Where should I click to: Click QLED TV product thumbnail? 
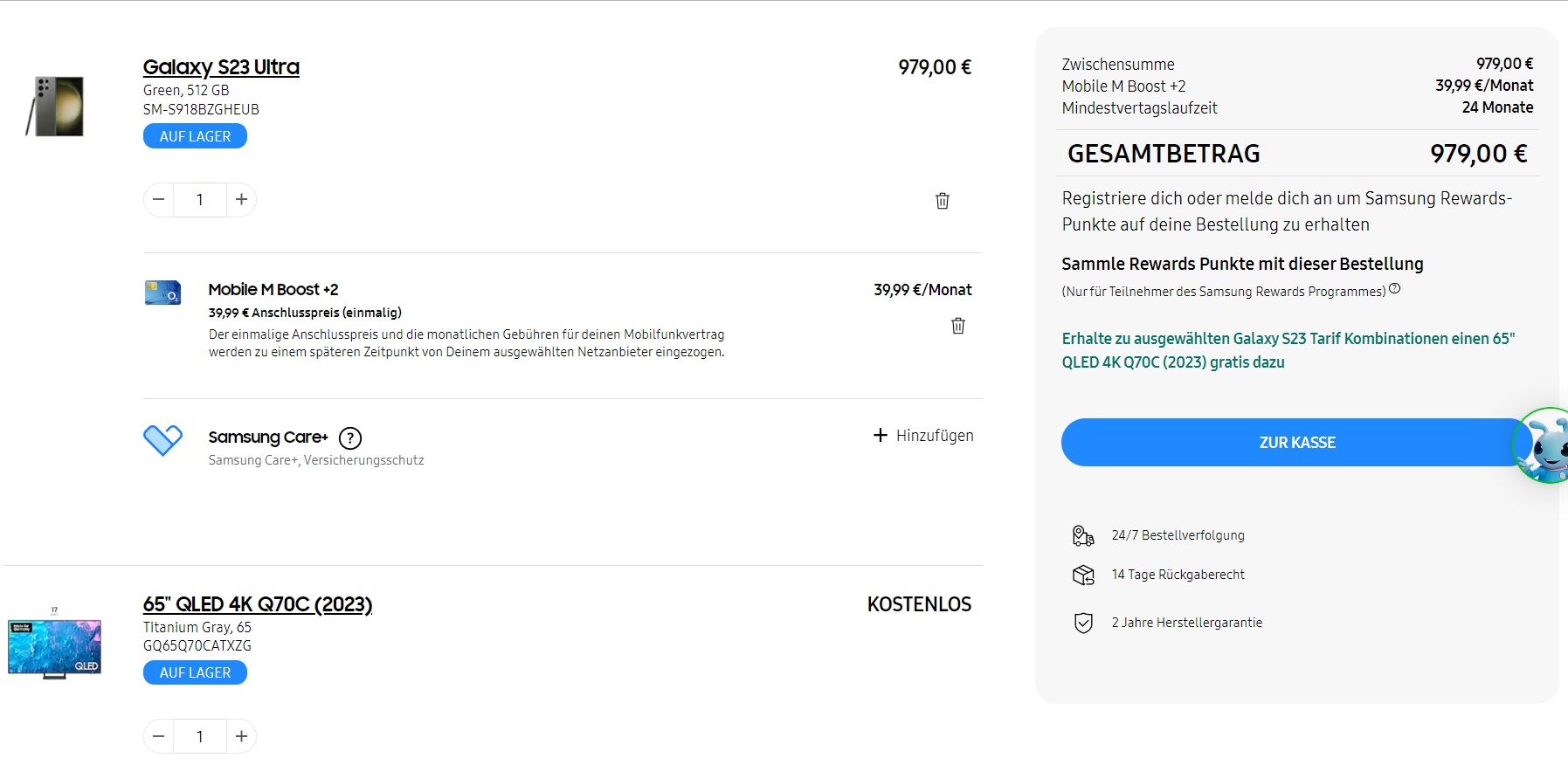click(x=54, y=644)
